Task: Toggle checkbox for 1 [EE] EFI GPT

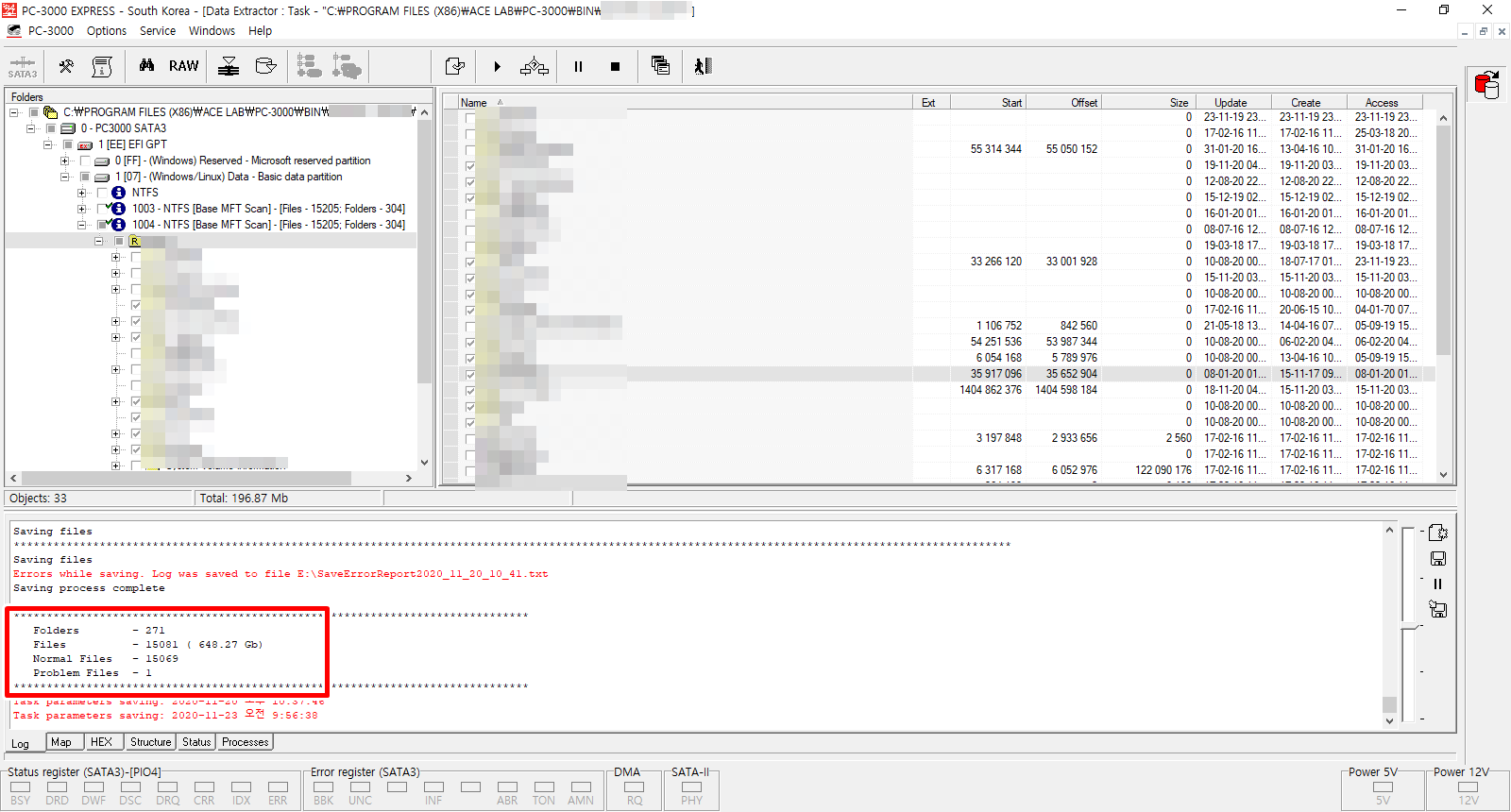Action: coord(68,145)
